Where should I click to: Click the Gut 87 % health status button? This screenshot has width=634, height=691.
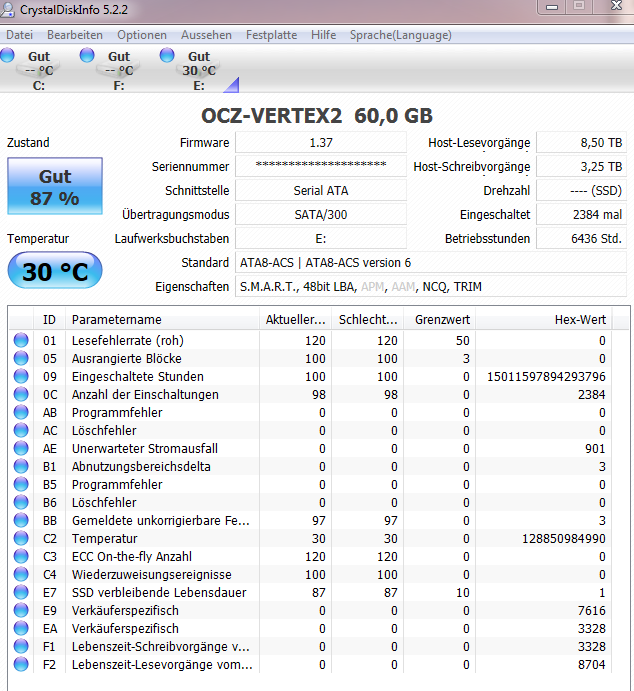coord(55,186)
